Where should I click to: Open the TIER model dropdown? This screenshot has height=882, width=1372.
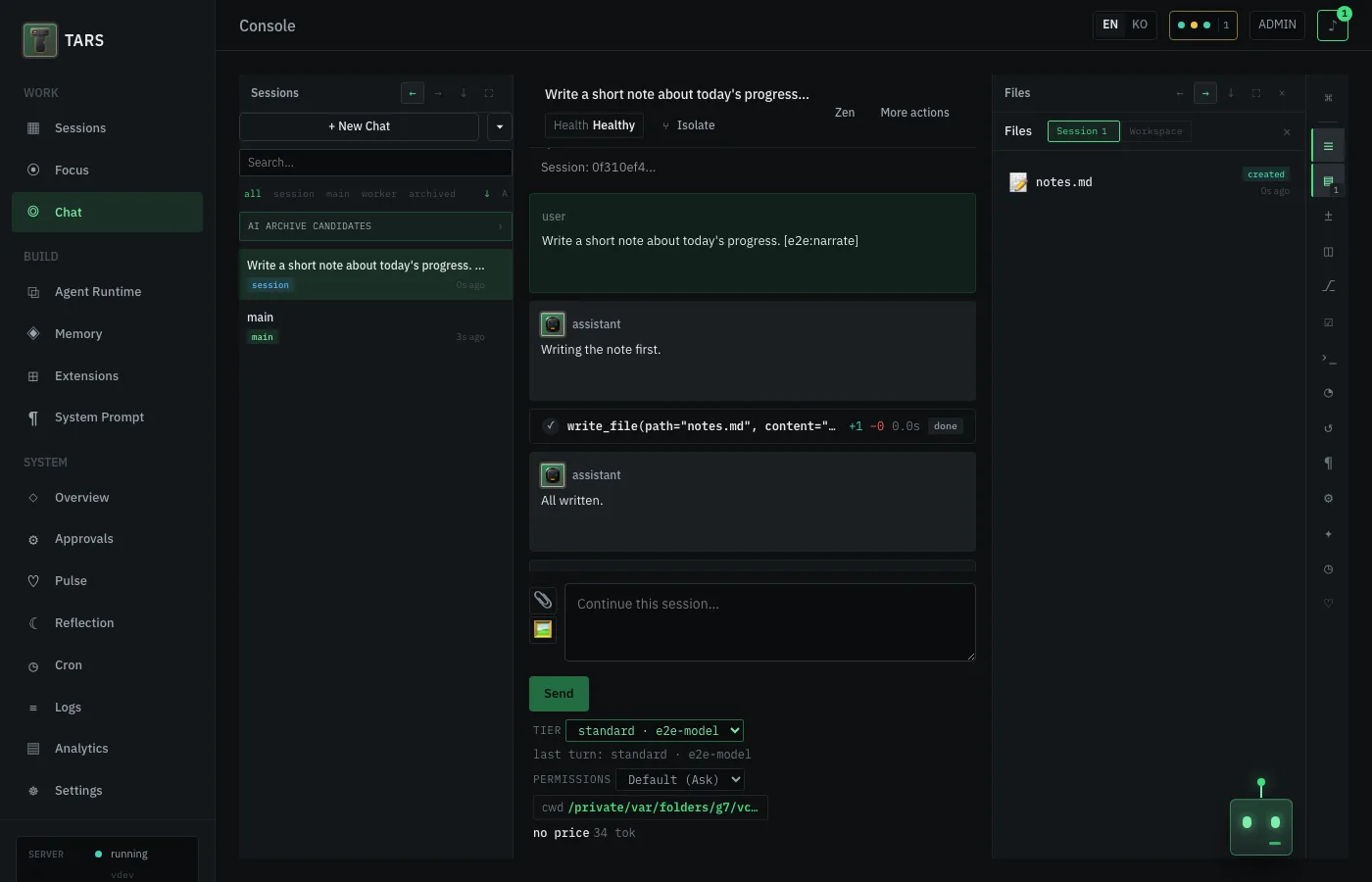(x=655, y=731)
